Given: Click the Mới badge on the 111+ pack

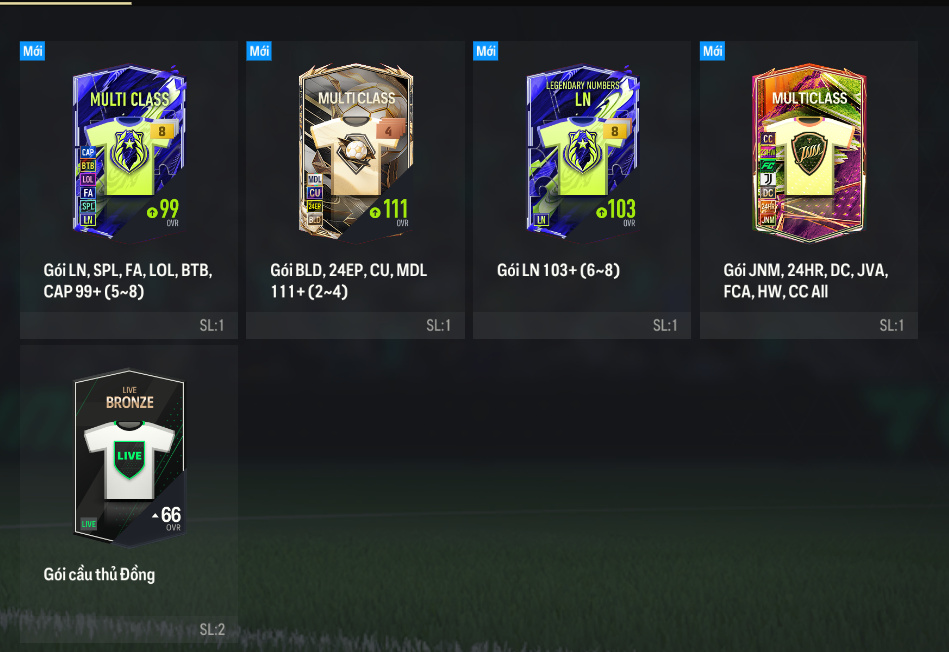Looking at the screenshot, I should [x=259, y=51].
